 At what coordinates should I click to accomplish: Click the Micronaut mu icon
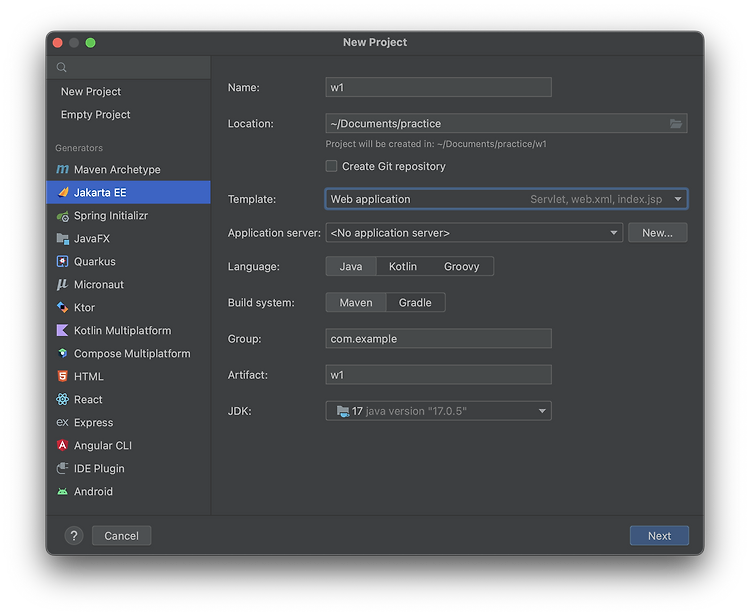(62, 285)
